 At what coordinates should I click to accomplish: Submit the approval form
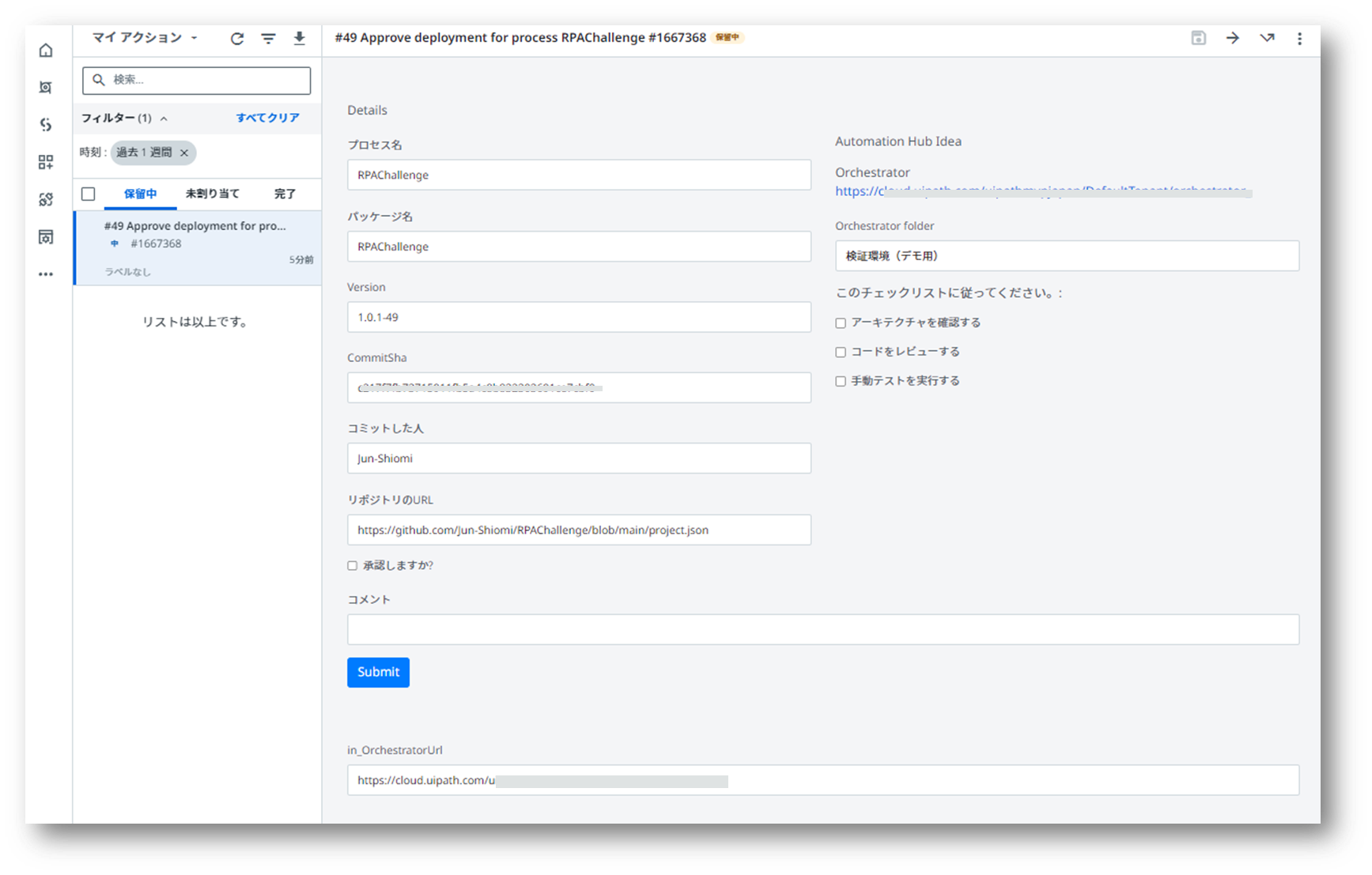point(378,673)
